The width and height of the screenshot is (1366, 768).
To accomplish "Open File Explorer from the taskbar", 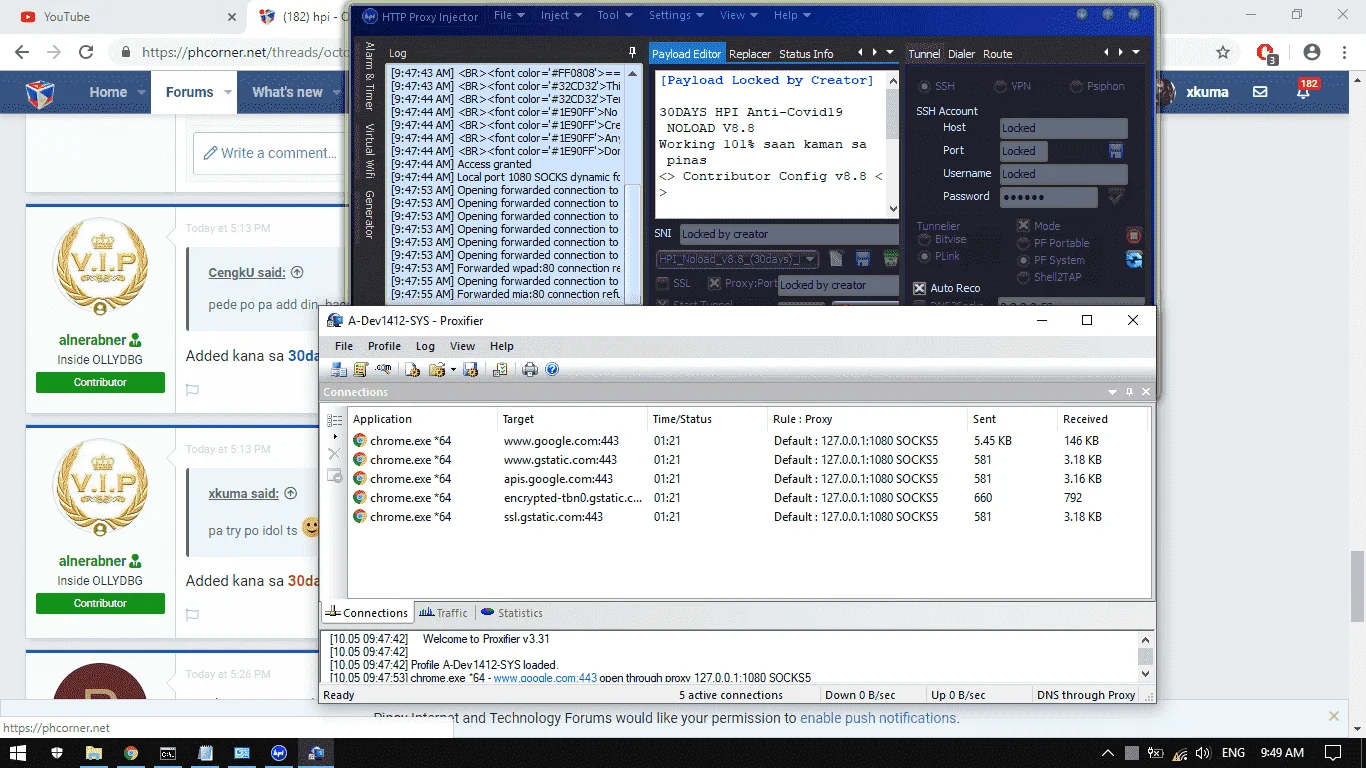I will point(93,753).
